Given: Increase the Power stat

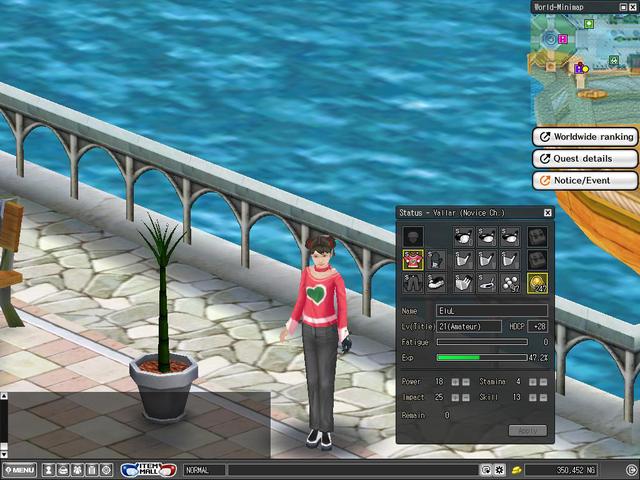Looking at the screenshot, I should click(455, 382).
